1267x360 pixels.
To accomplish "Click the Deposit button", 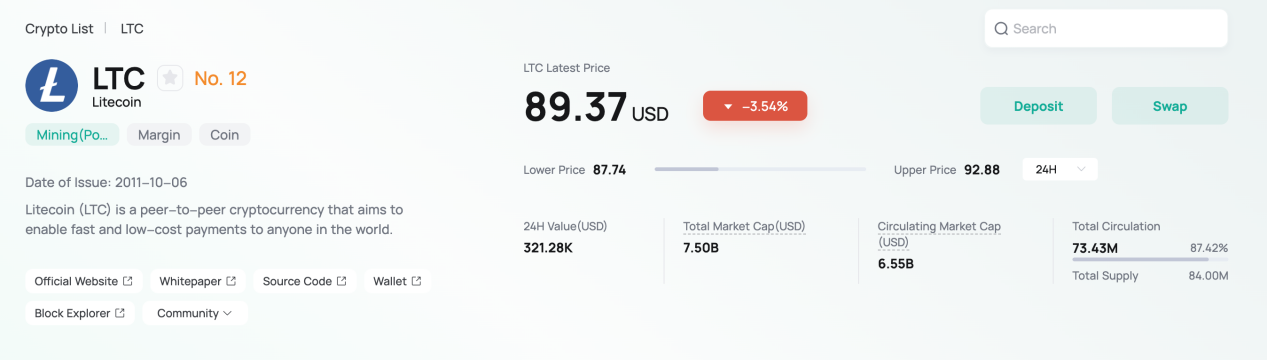I will 1038,106.
